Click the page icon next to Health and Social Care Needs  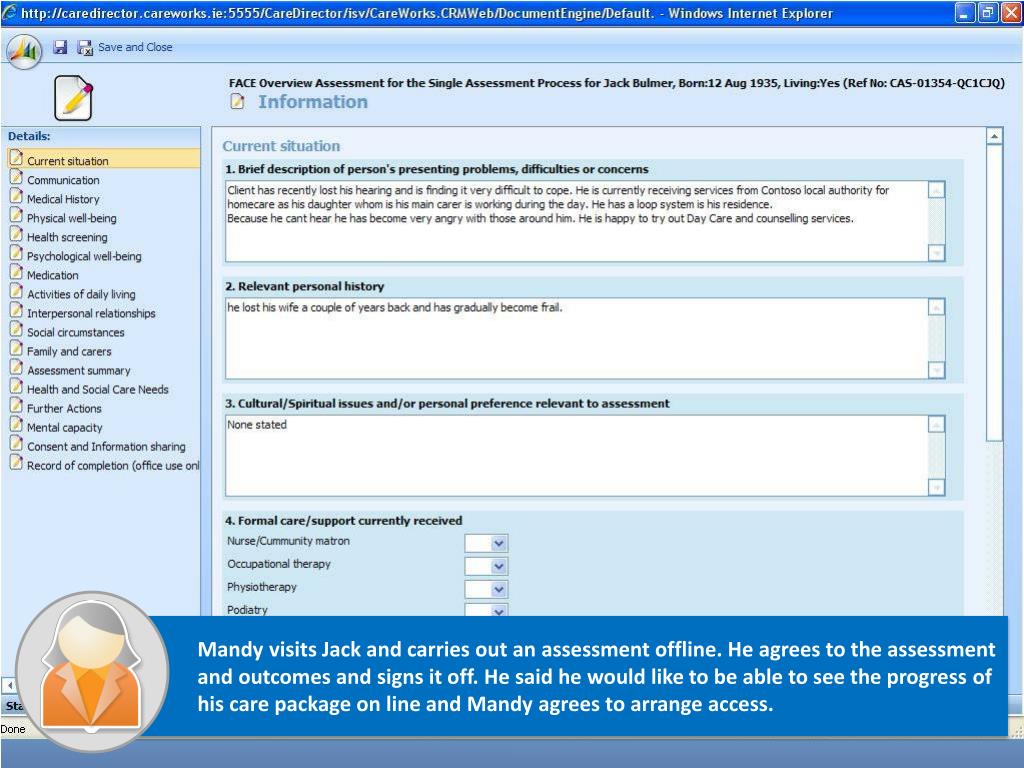point(16,386)
